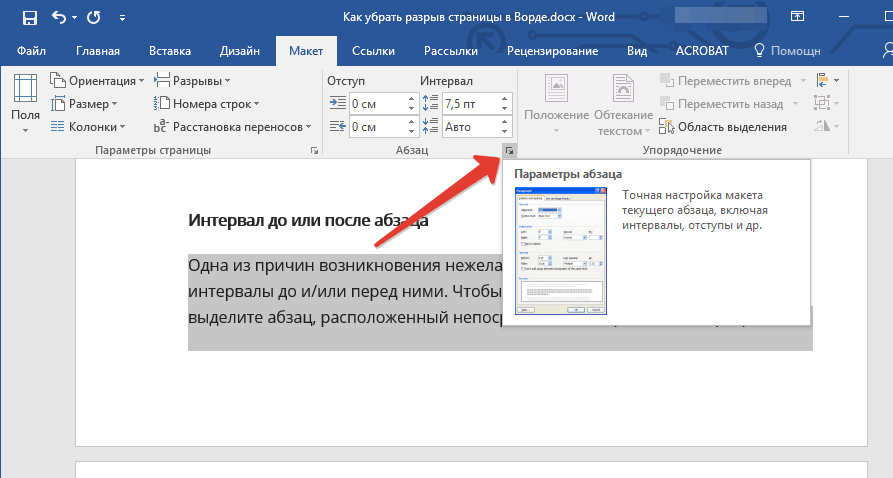Launch Параметры страницы dialog launcher
This screenshot has width=893, height=478.
pyautogui.click(x=314, y=150)
